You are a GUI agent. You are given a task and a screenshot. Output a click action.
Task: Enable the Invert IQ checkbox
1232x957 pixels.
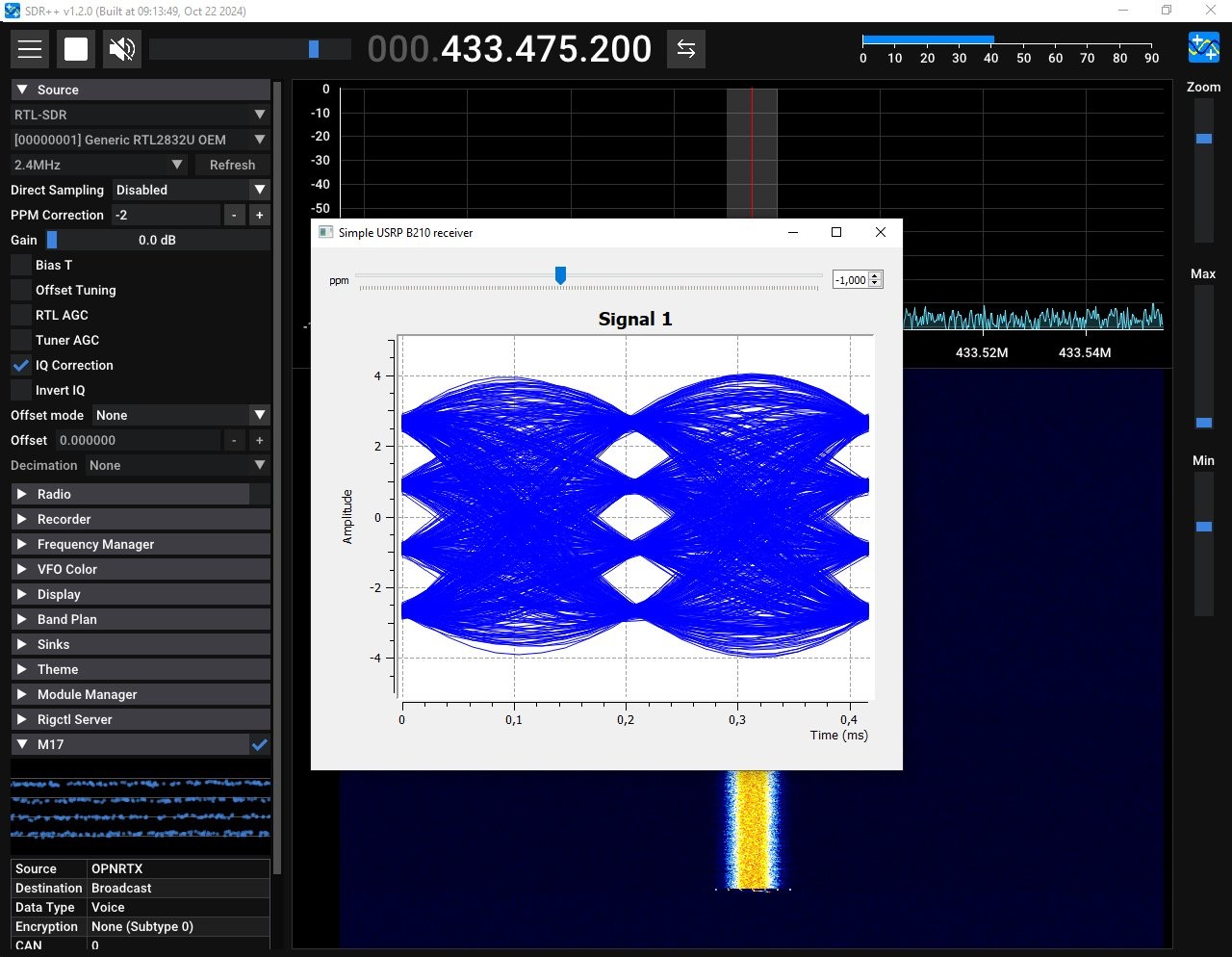(x=21, y=390)
